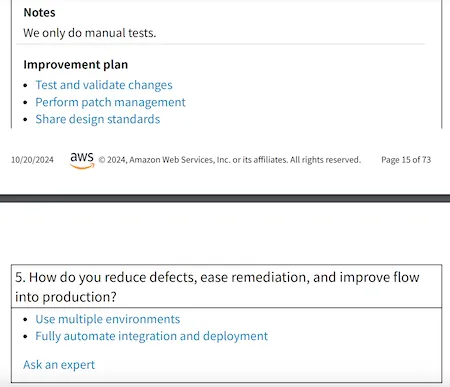Click the Ask an expert link
The width and height of the screenshot is (450, 387).
click(59, 365)
